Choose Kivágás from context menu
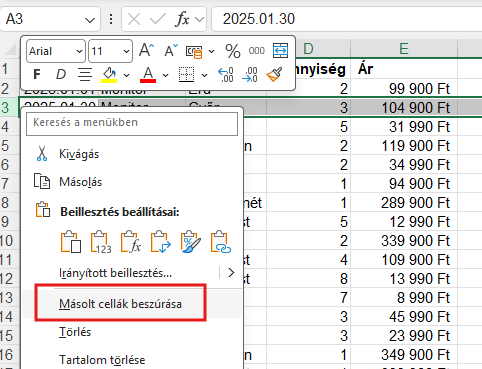 coord(132,154)
